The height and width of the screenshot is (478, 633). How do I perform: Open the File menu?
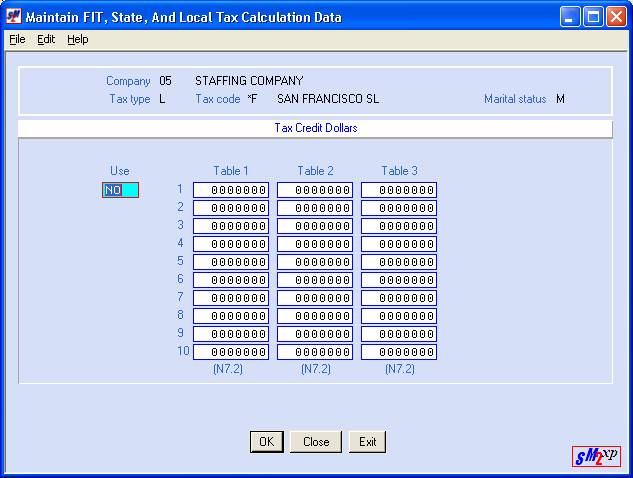tap(17, 40)
